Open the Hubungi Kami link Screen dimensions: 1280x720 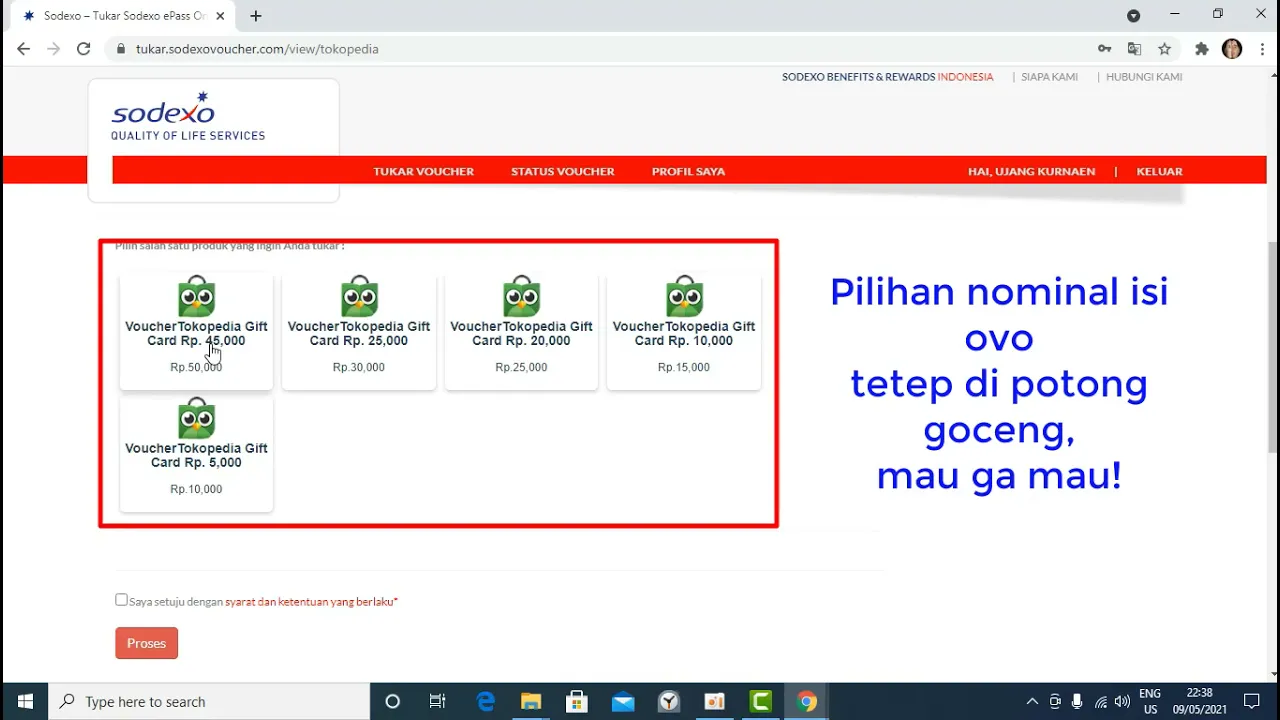[x=1144, y=77]
